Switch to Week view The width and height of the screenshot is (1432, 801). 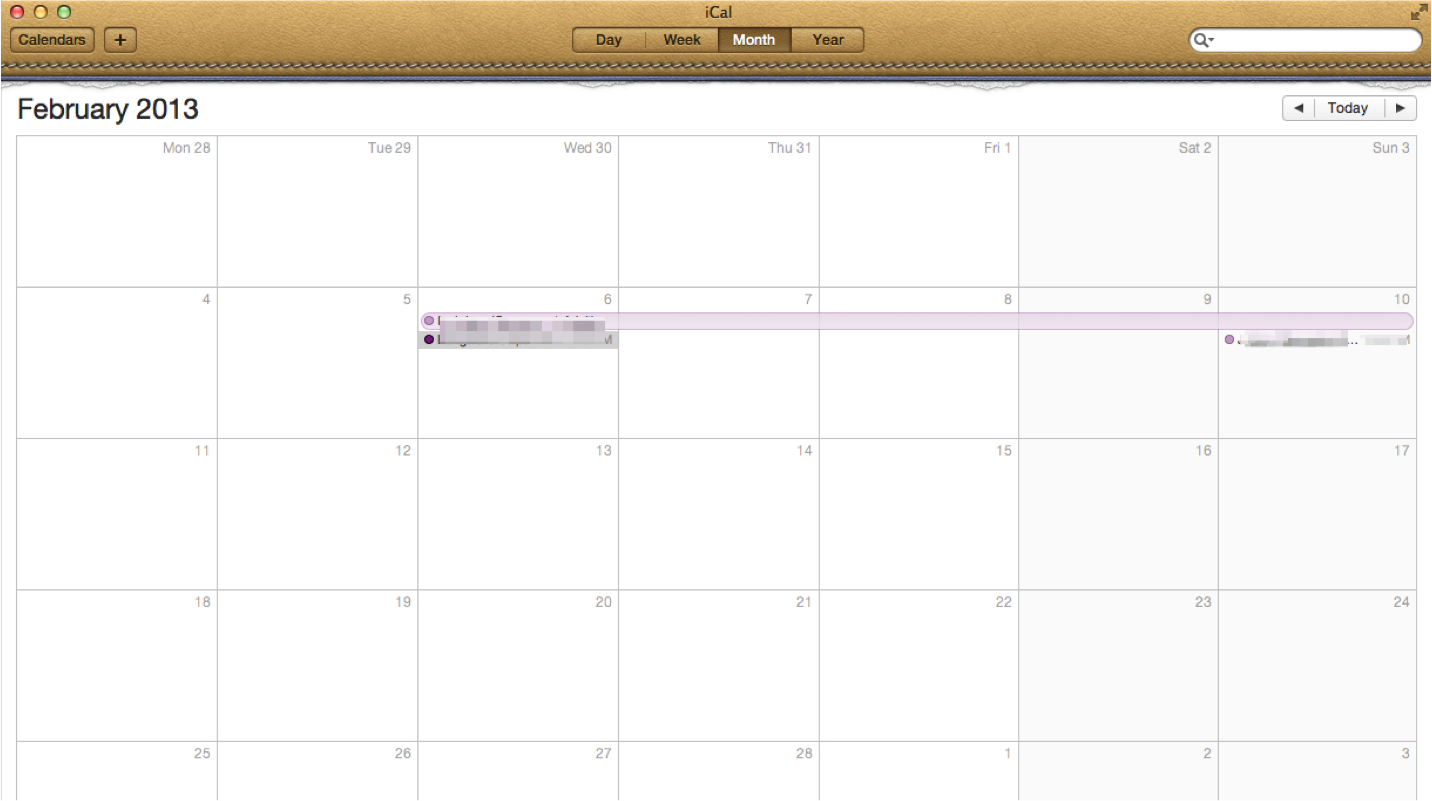[x=682, y=40]
